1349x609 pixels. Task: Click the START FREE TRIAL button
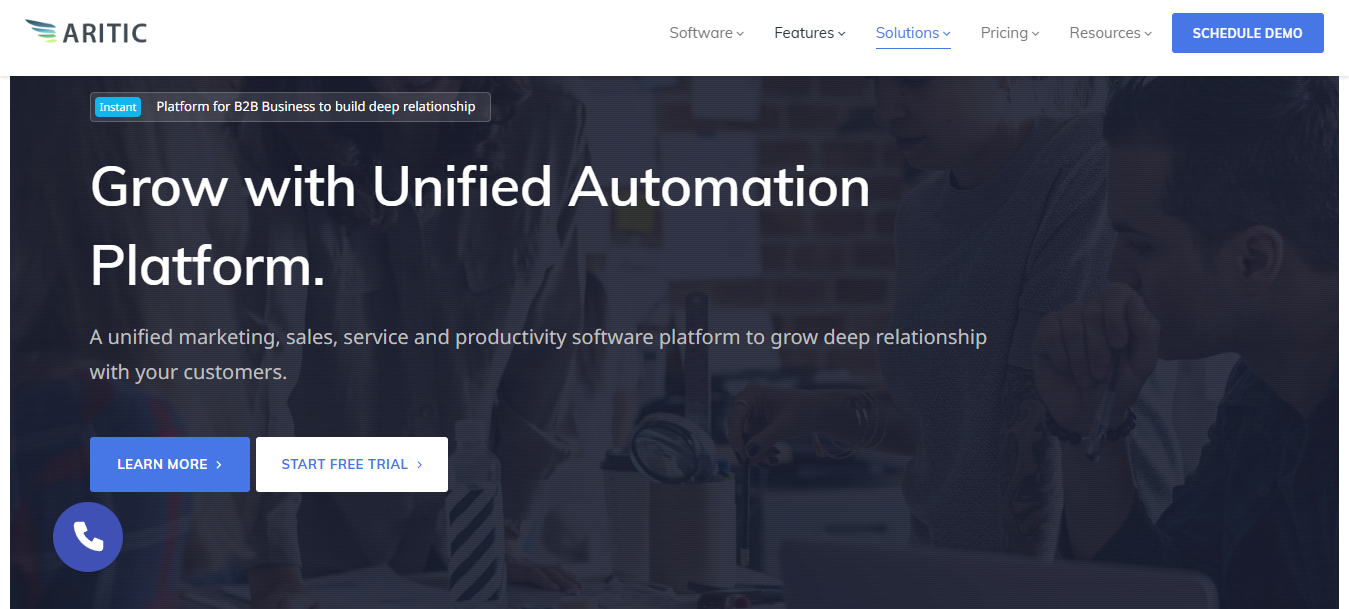click(351, 464)
